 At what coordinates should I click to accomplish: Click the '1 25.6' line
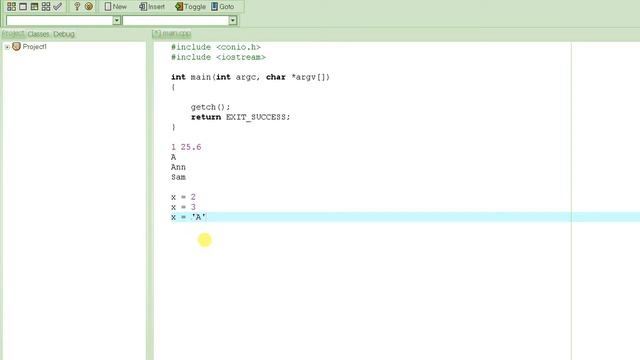click(186, 147)
